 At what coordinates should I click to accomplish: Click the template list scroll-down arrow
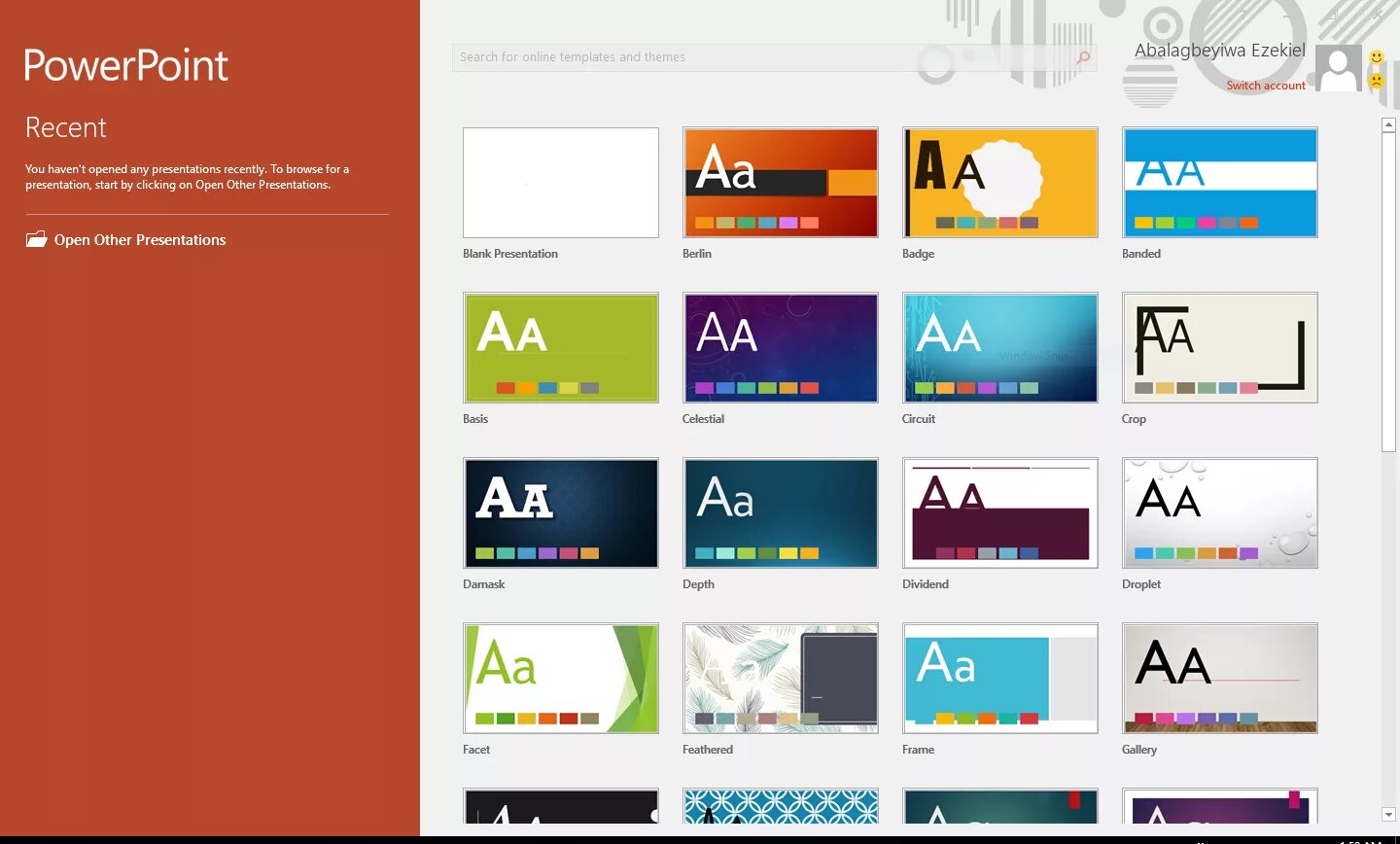coord(1388,815)
